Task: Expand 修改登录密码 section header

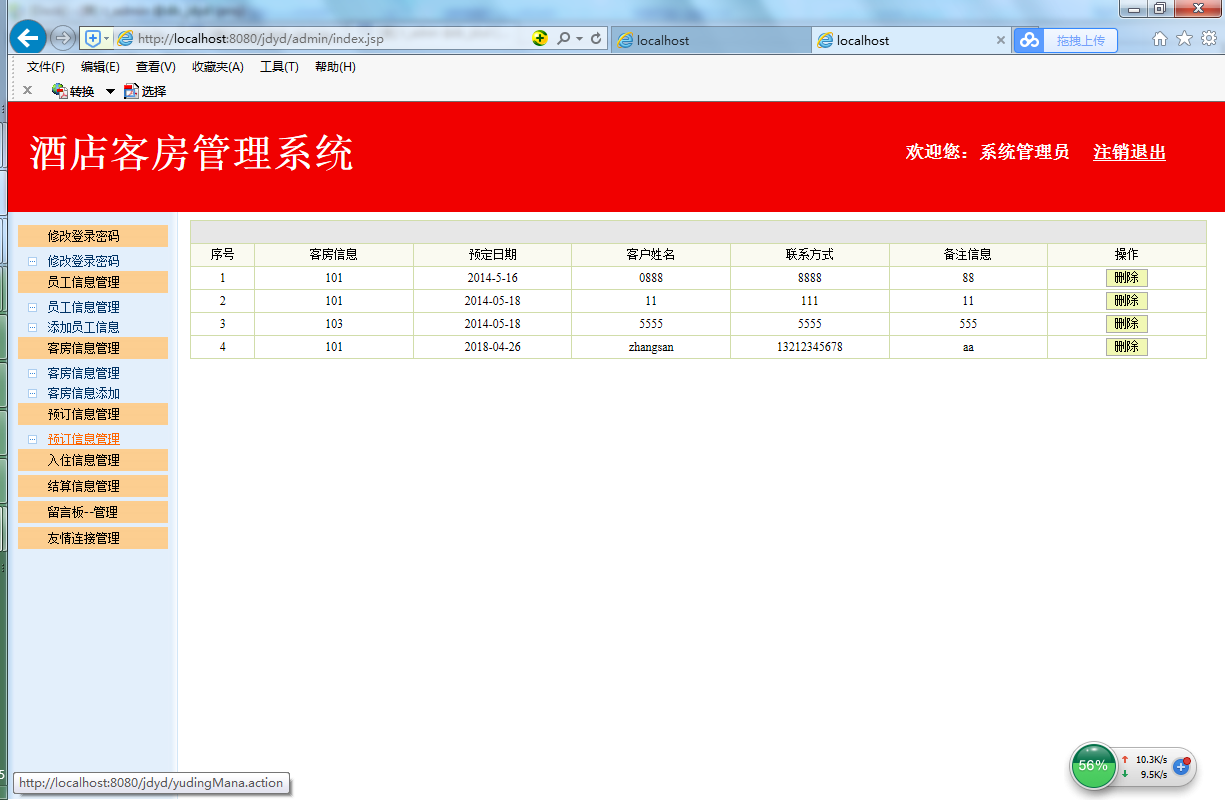Action: click(x=93, y=236)
